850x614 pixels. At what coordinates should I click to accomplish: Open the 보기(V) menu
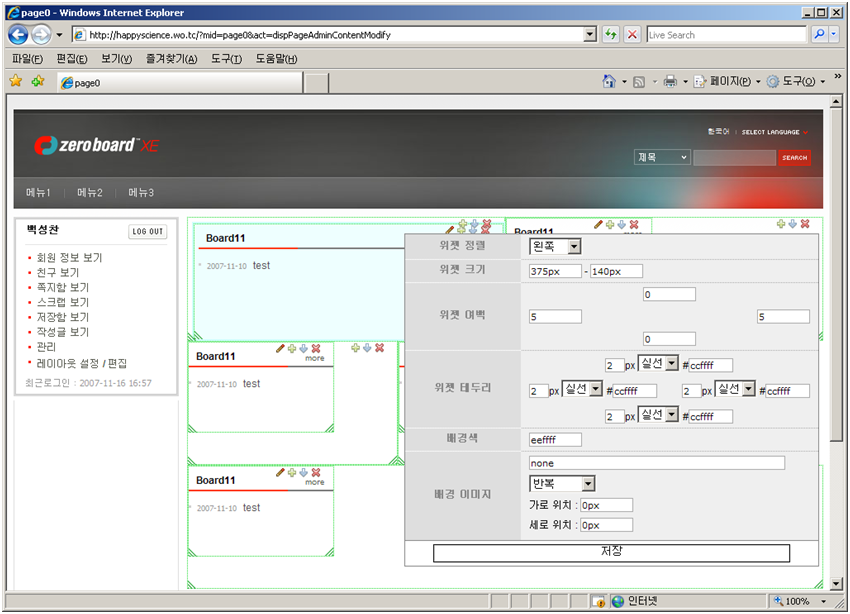pyautogui.click(x=117, y=59)
